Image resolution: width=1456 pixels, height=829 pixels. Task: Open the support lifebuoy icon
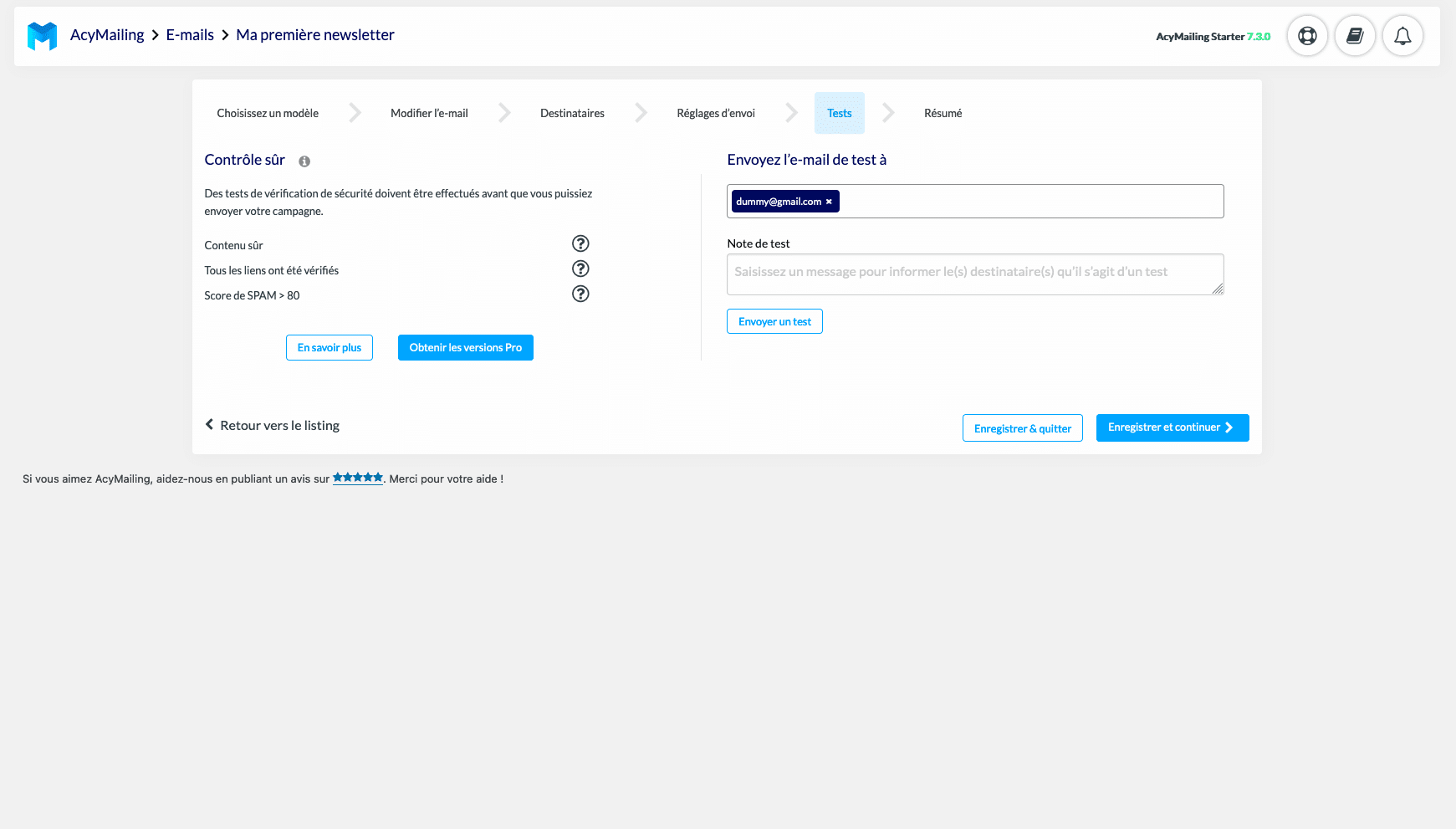(x=1307, y=35)
